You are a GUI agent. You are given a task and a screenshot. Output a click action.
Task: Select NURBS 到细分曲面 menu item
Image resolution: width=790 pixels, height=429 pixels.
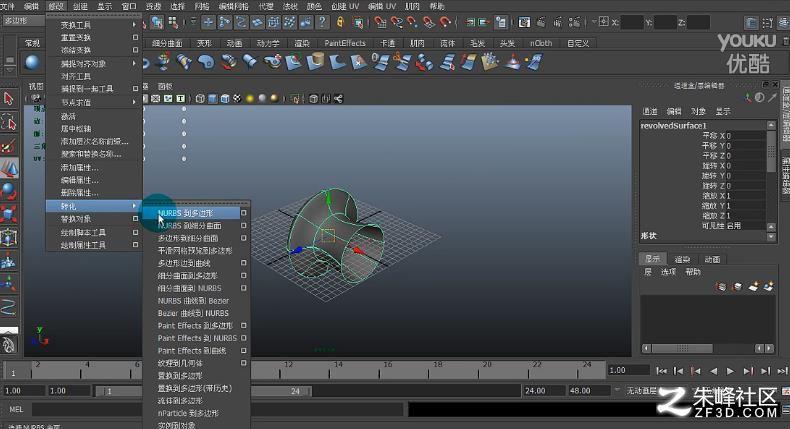(x=190, y=226)
